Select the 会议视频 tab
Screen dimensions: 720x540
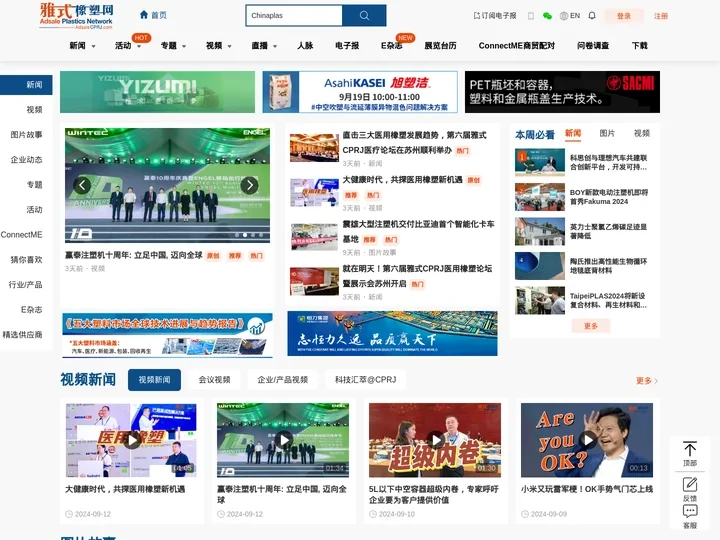tap(214, 380)
